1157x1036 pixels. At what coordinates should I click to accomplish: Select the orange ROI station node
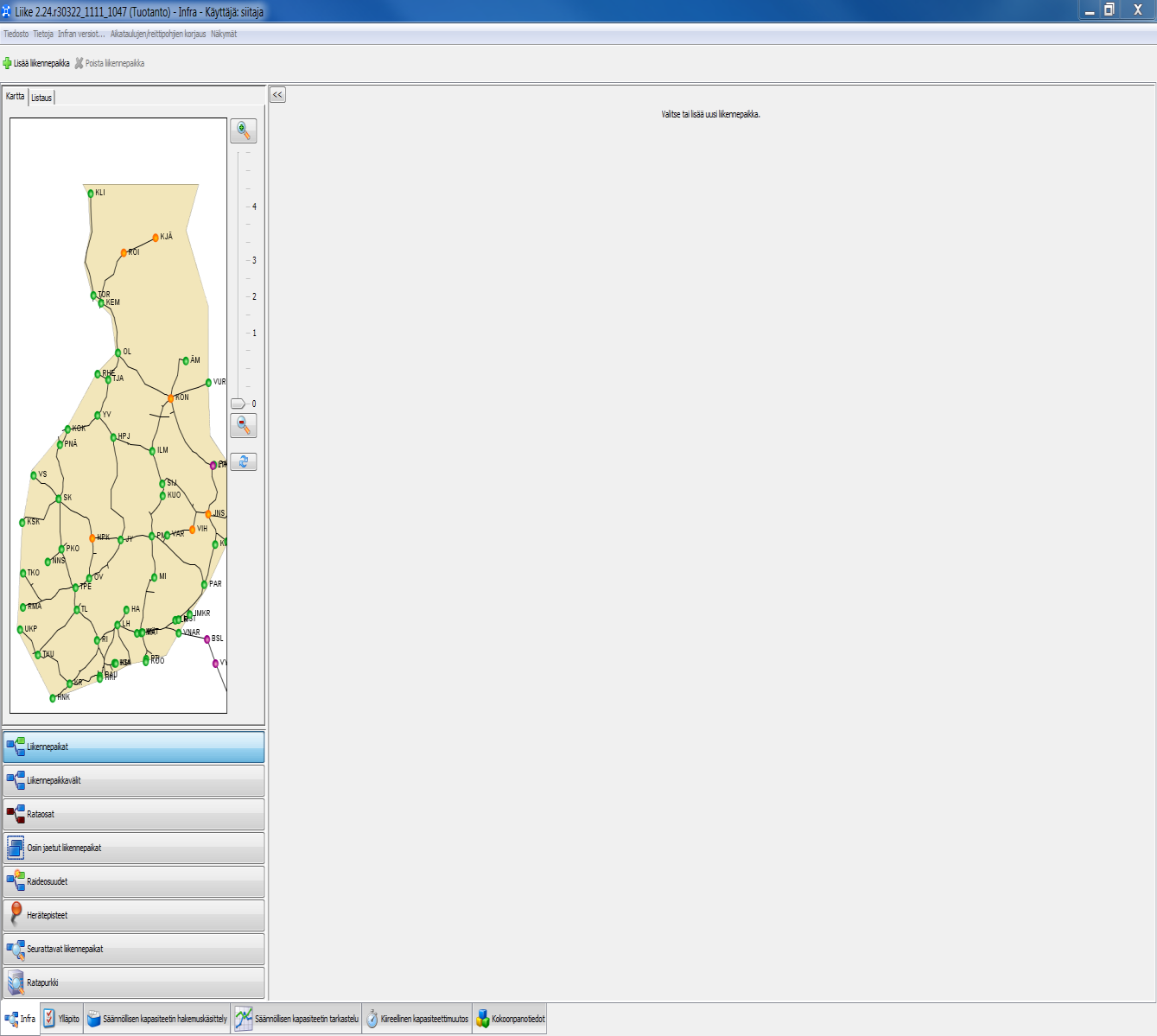click(124, 253)
